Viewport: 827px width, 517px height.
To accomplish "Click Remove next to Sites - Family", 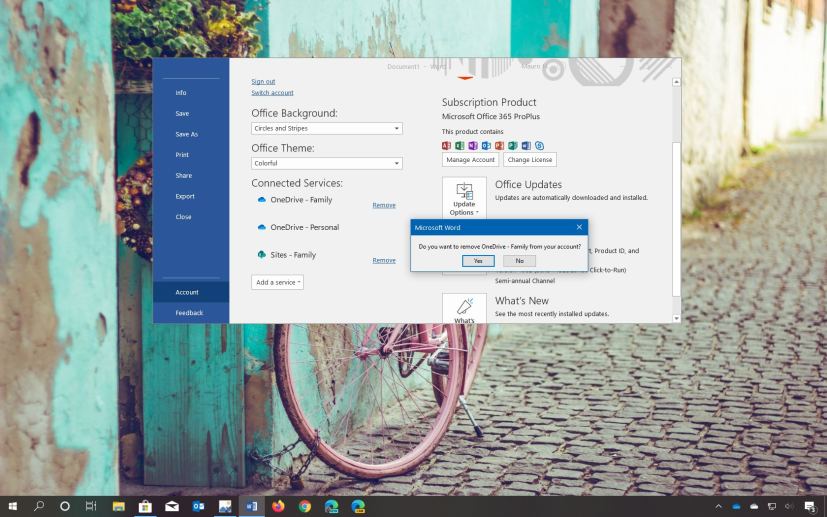I will [384, 260].
